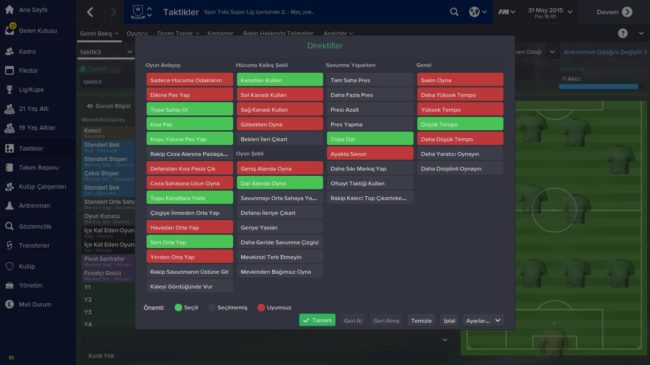650x365 pixels.
Task: Toggle Topa Dal directive
Action: [x=370, y=139]
